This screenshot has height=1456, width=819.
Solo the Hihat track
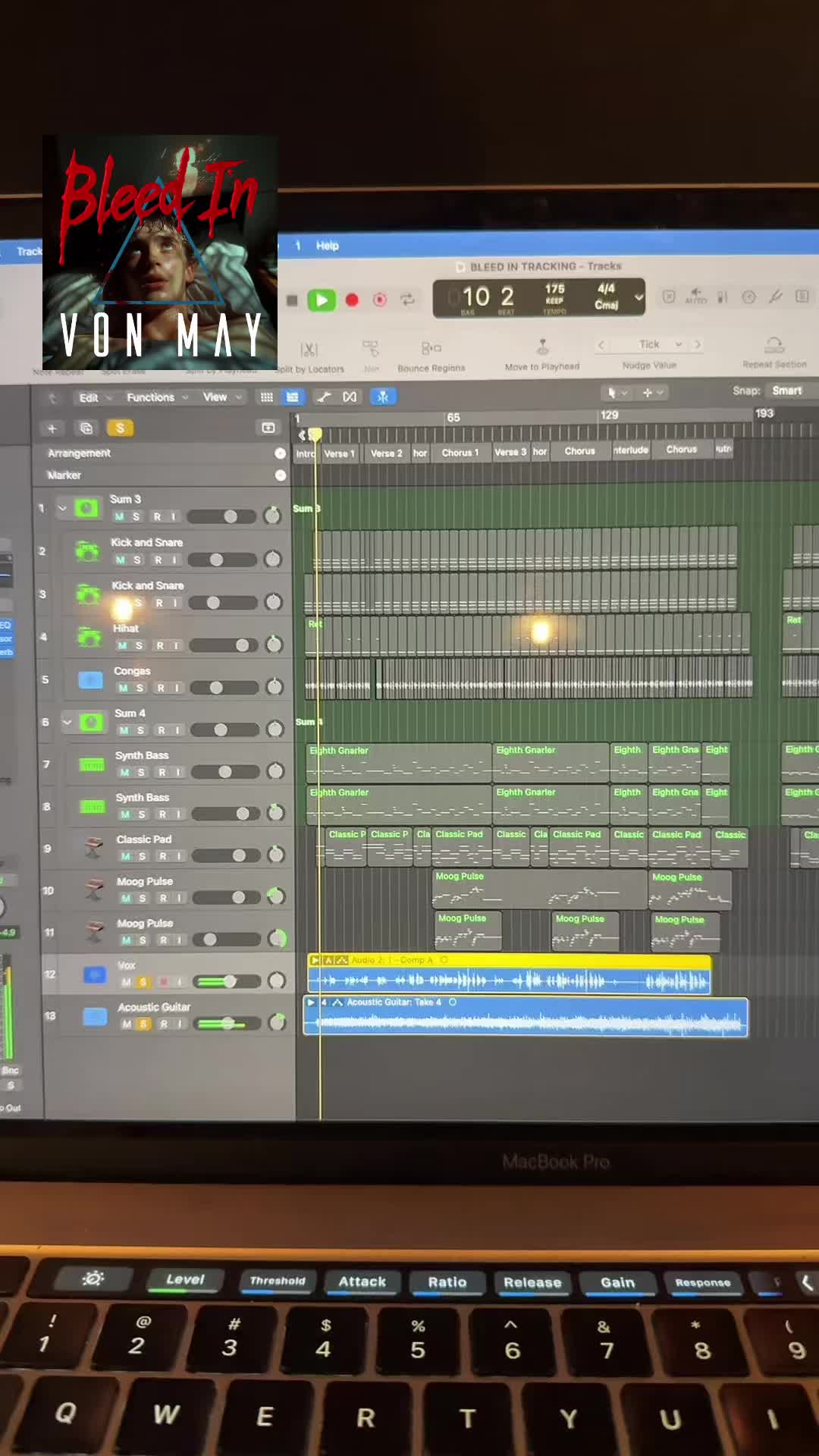pyautogui.click(x=140, y=645)
